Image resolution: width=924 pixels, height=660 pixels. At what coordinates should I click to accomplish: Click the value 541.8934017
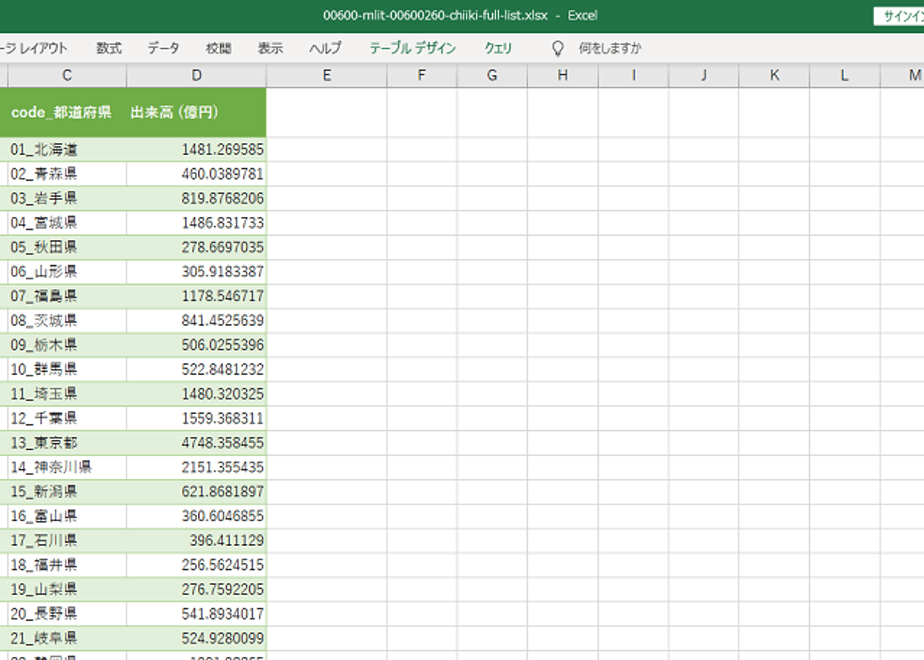222,614
